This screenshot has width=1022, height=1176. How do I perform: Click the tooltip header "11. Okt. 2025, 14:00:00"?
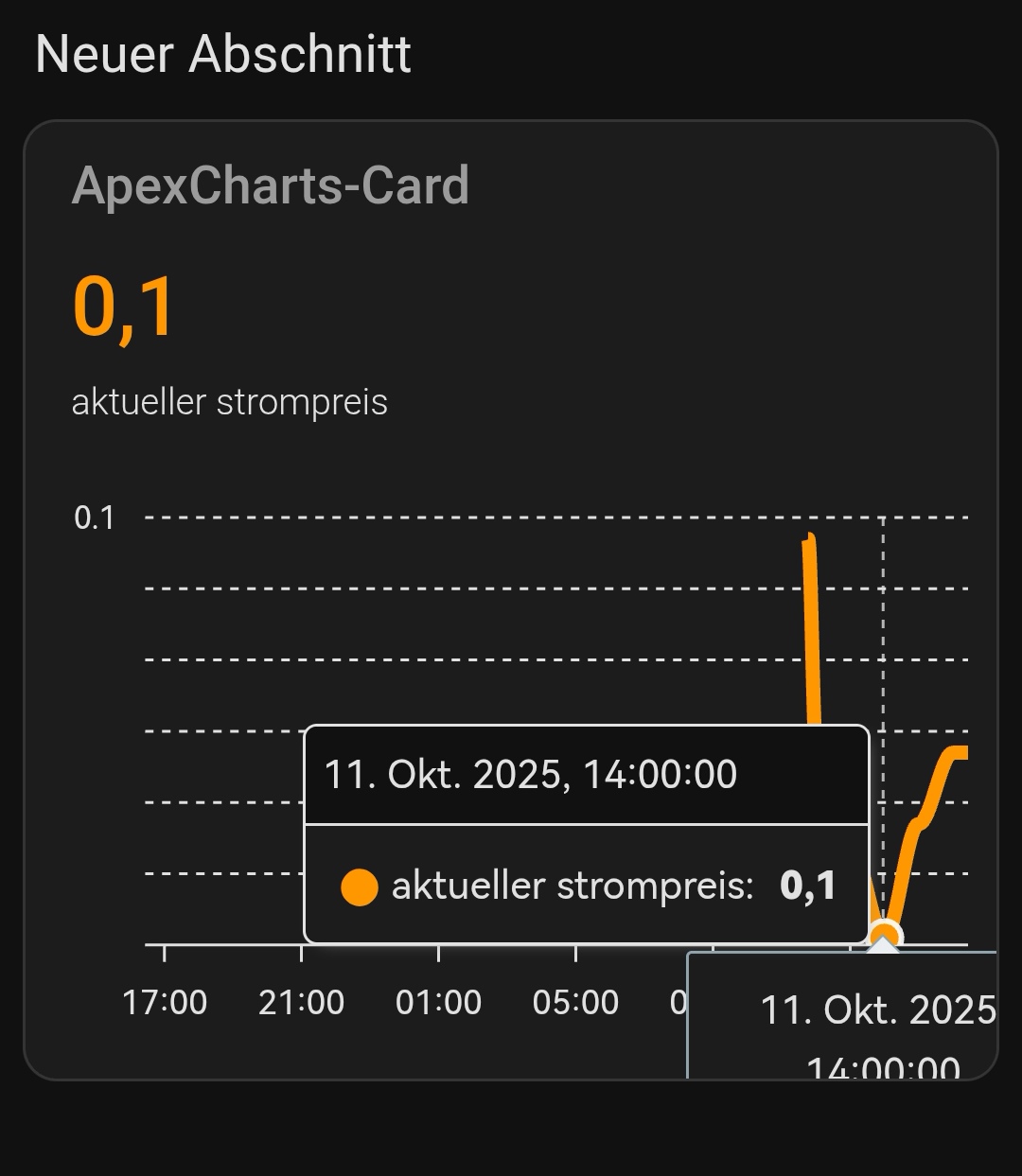[531, 775]
